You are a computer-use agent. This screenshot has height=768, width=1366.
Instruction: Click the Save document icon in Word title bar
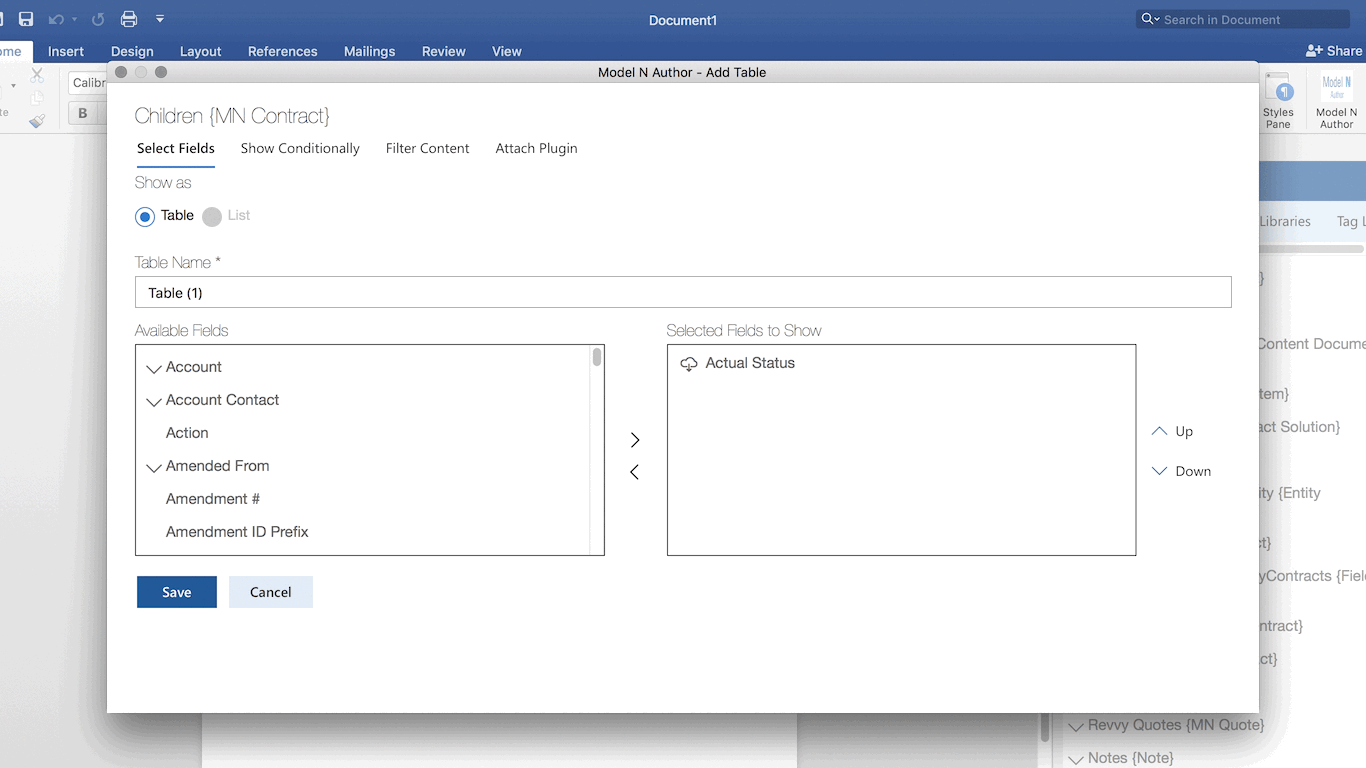click(x=26, y=19)
